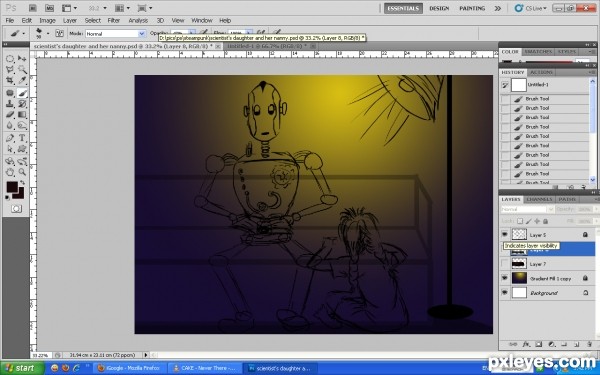Image resolution: width=600 pixels, height=375 pixels.
Task: Select the History Brush tool
Action: click(x=22, y=104)
